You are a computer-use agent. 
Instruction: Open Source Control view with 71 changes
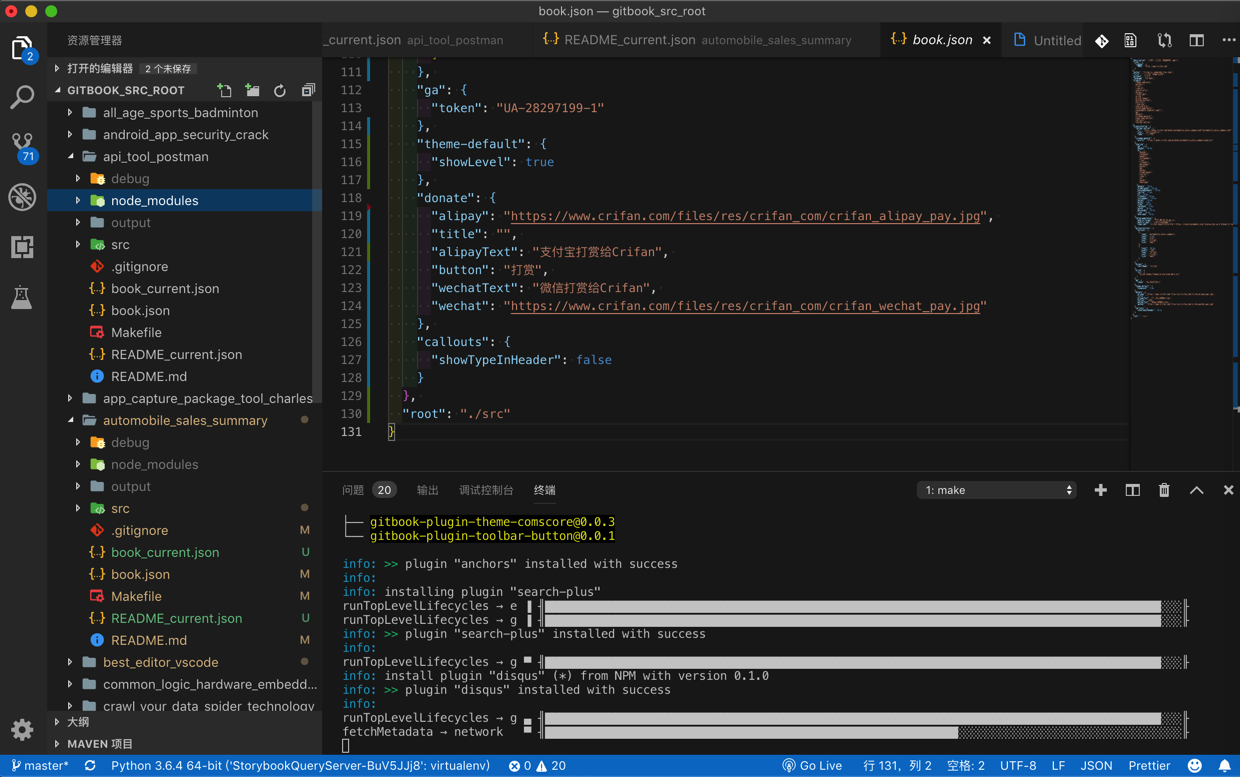(x=22, y=146)
